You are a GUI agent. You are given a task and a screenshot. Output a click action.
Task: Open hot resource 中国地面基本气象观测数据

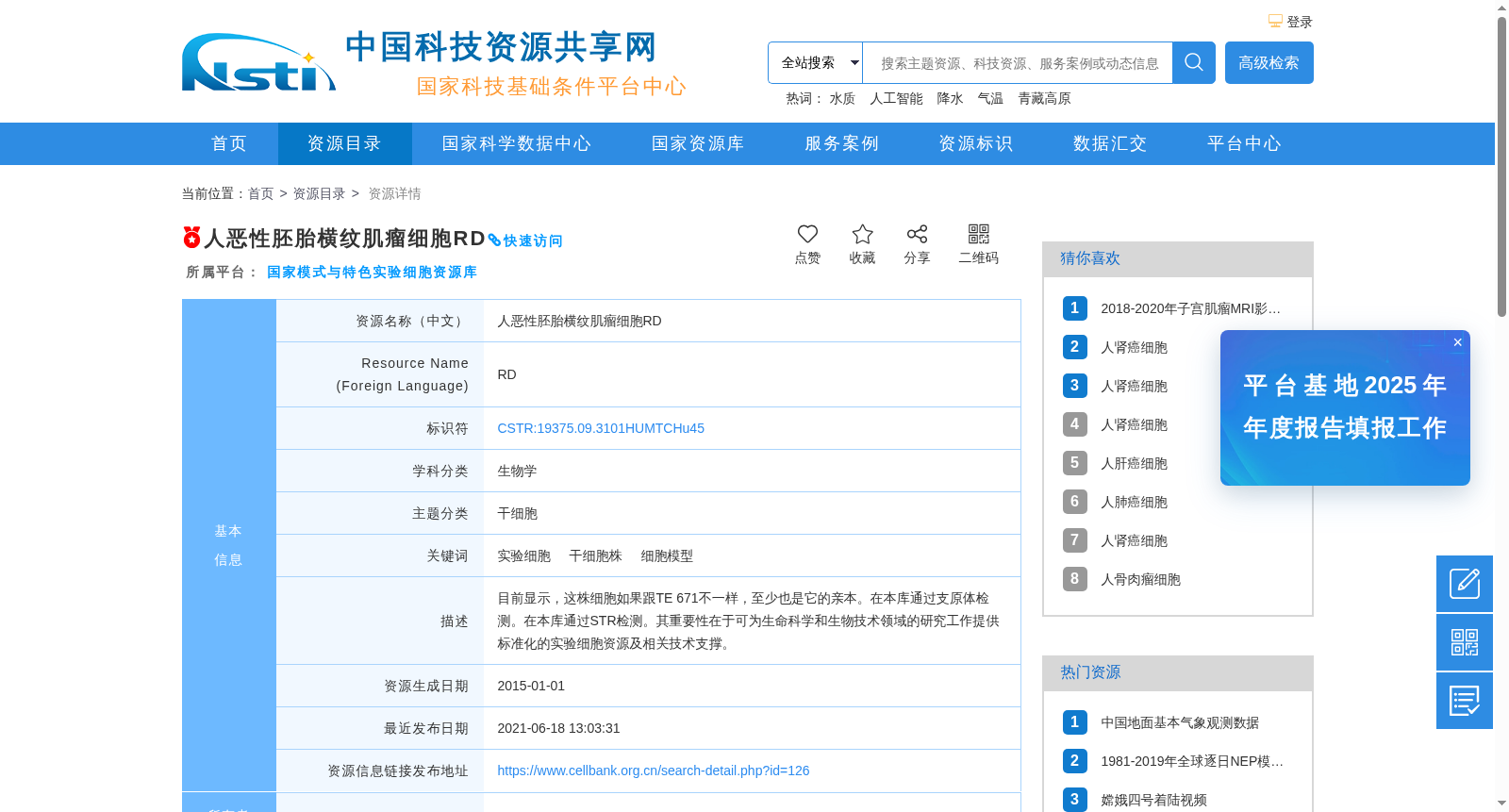click(x=1180, y=722)
